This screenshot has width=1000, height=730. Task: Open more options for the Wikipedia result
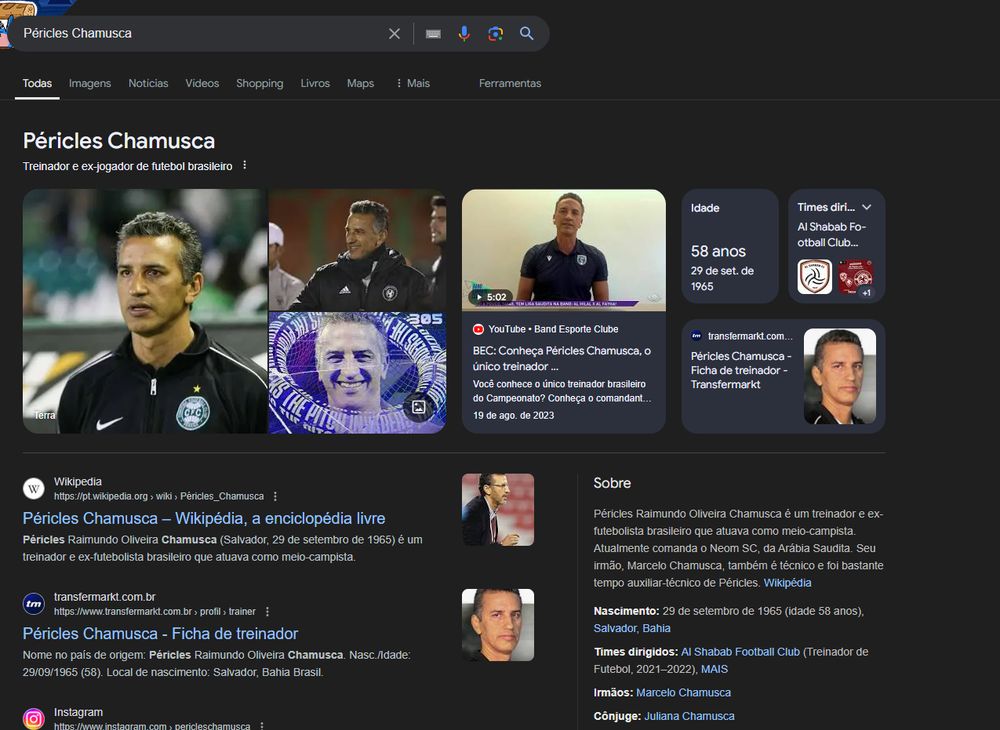275,496
